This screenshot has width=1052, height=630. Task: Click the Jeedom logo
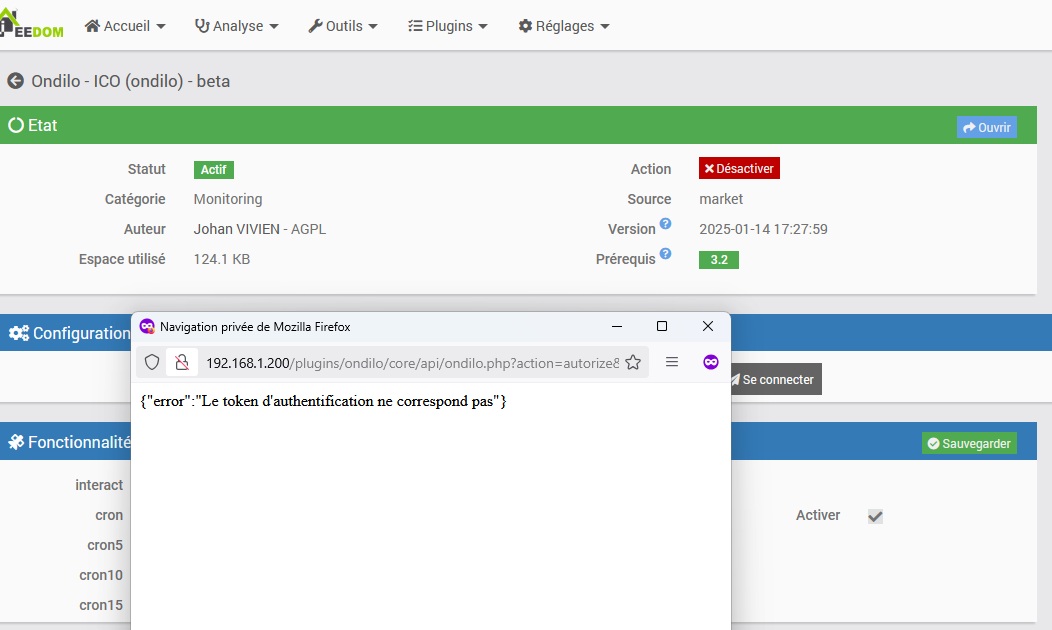(32, 24)
